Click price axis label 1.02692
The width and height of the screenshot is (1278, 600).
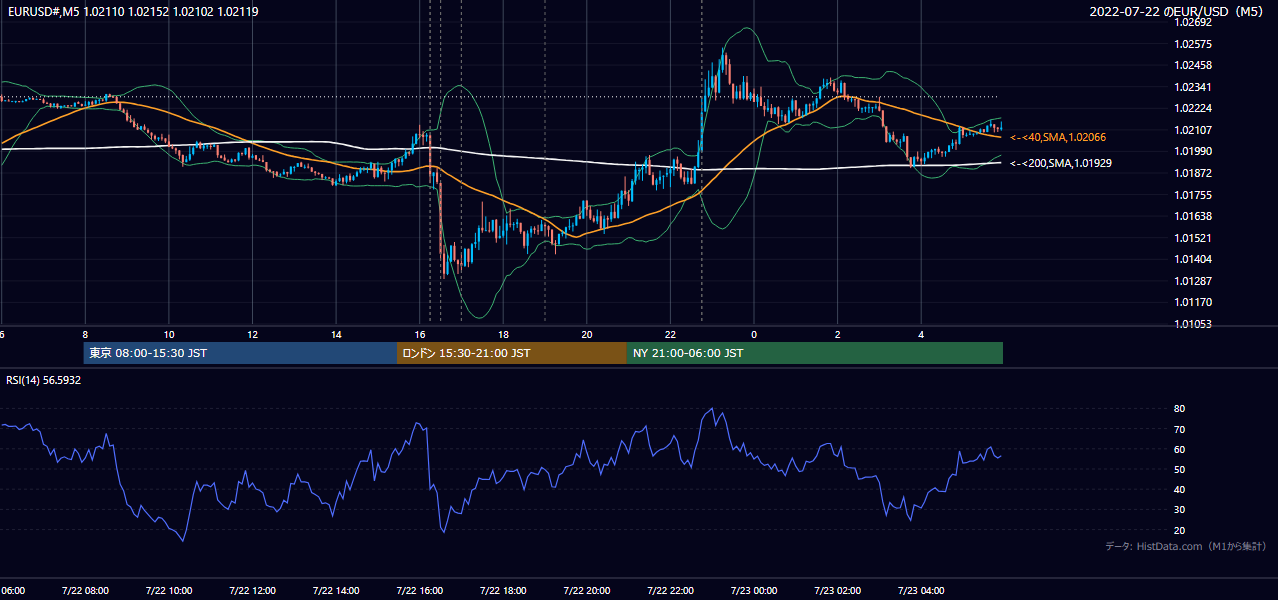(x=1192, y=23)
